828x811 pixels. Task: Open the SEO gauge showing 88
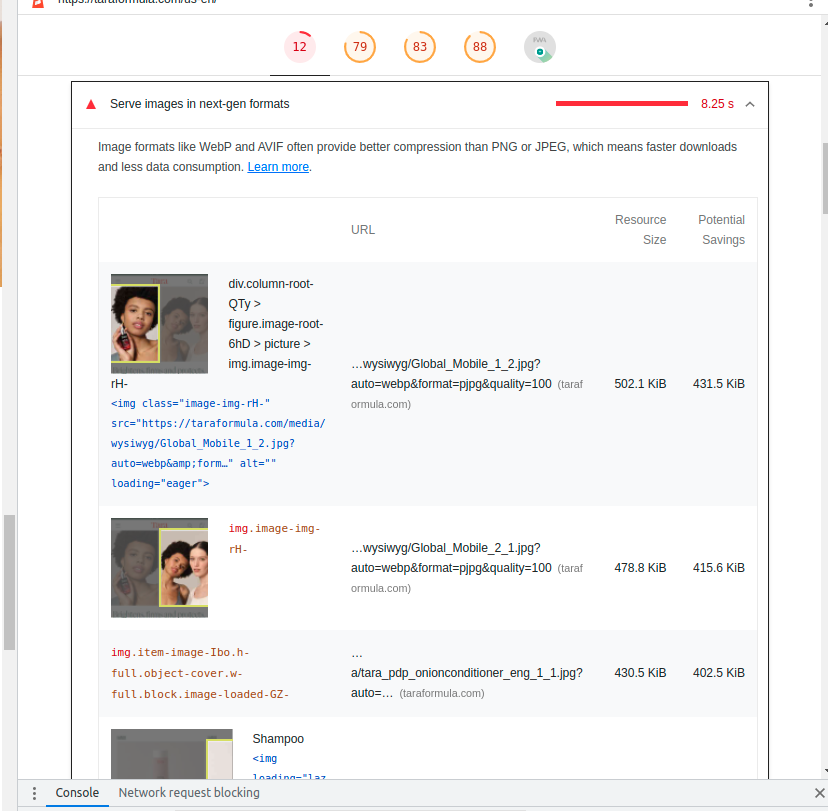click(479, 46)
